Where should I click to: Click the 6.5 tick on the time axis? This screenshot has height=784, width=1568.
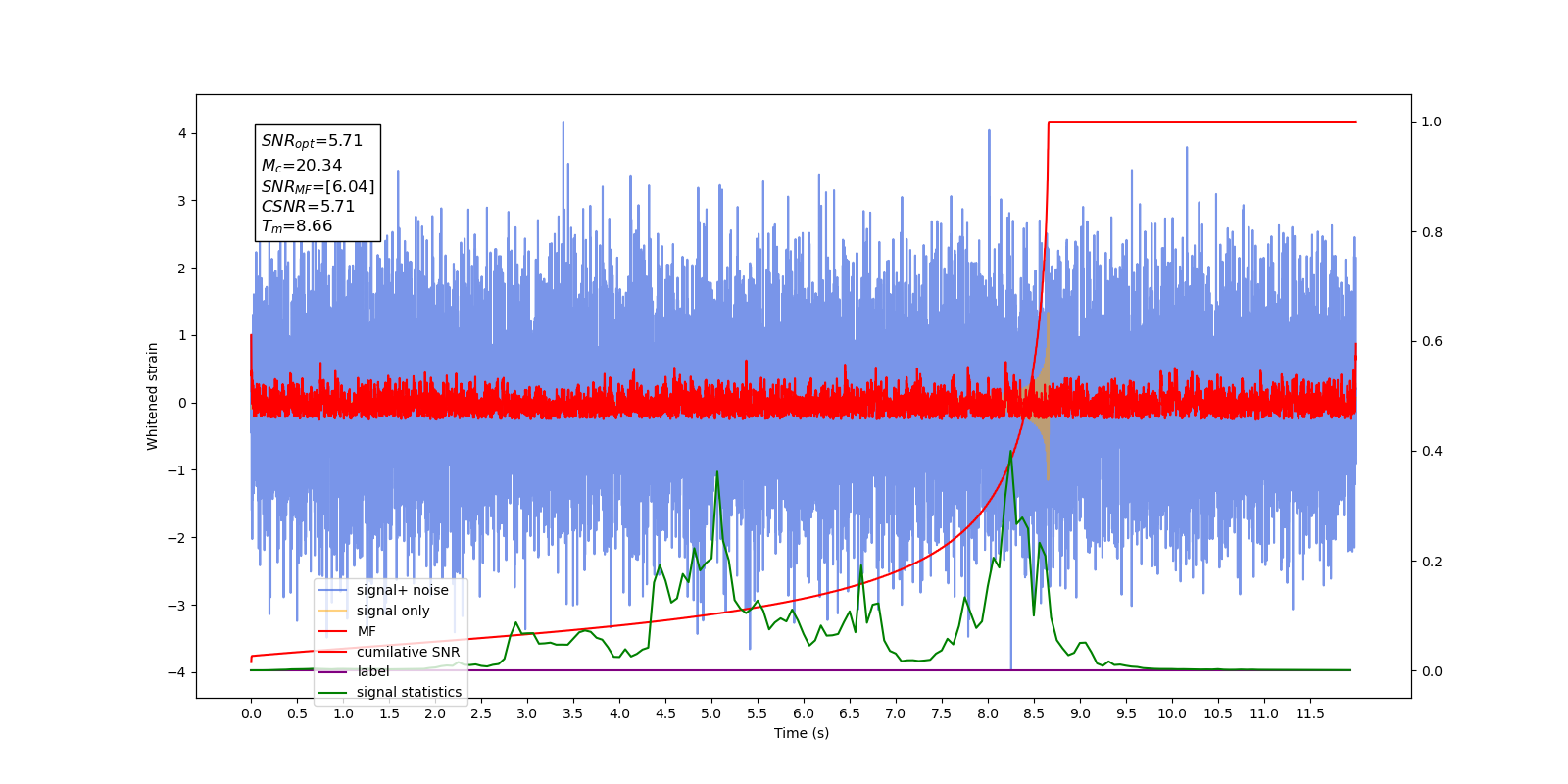click(x=850, y=713)
